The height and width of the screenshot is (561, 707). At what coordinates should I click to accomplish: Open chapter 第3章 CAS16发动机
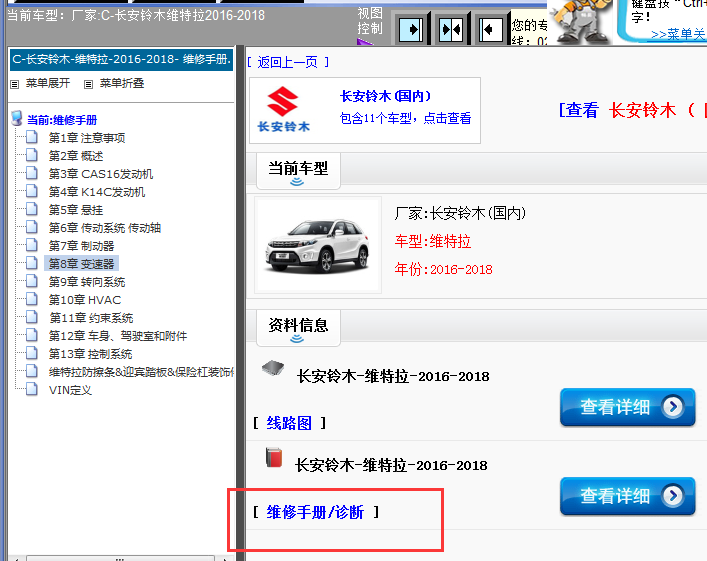point(101,174)
